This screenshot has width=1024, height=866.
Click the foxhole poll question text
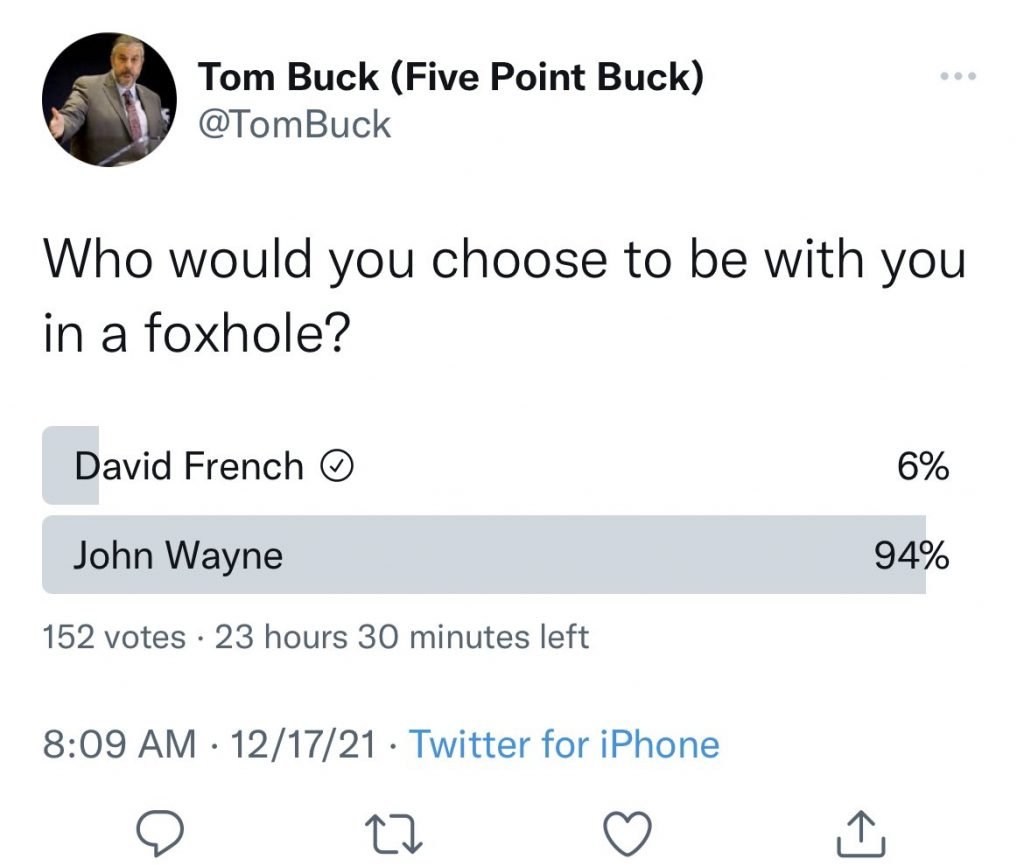coord(504,295)
